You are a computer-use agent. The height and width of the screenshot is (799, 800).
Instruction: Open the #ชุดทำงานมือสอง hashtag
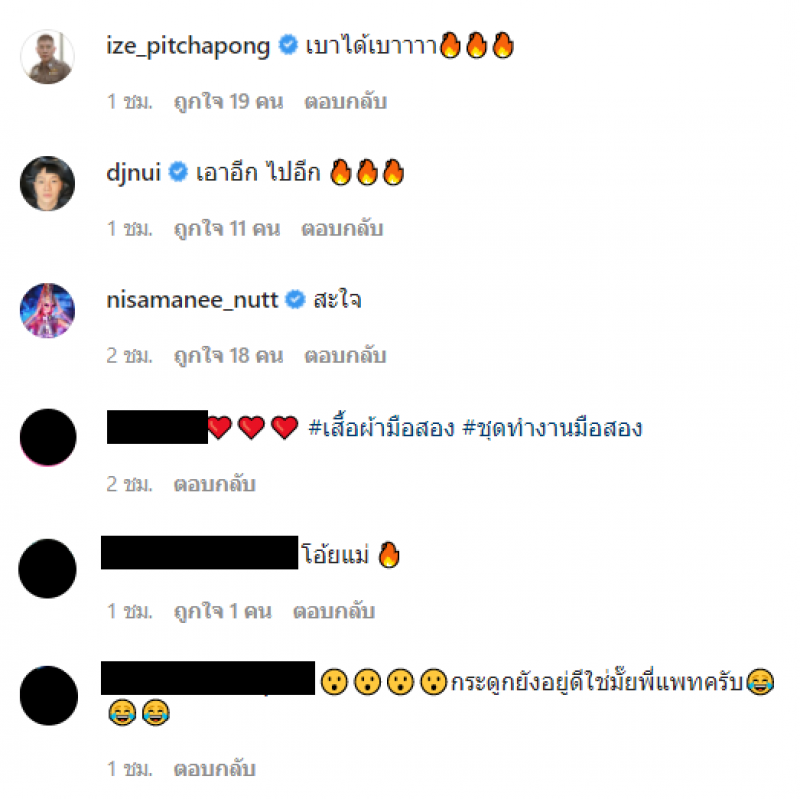552,428
